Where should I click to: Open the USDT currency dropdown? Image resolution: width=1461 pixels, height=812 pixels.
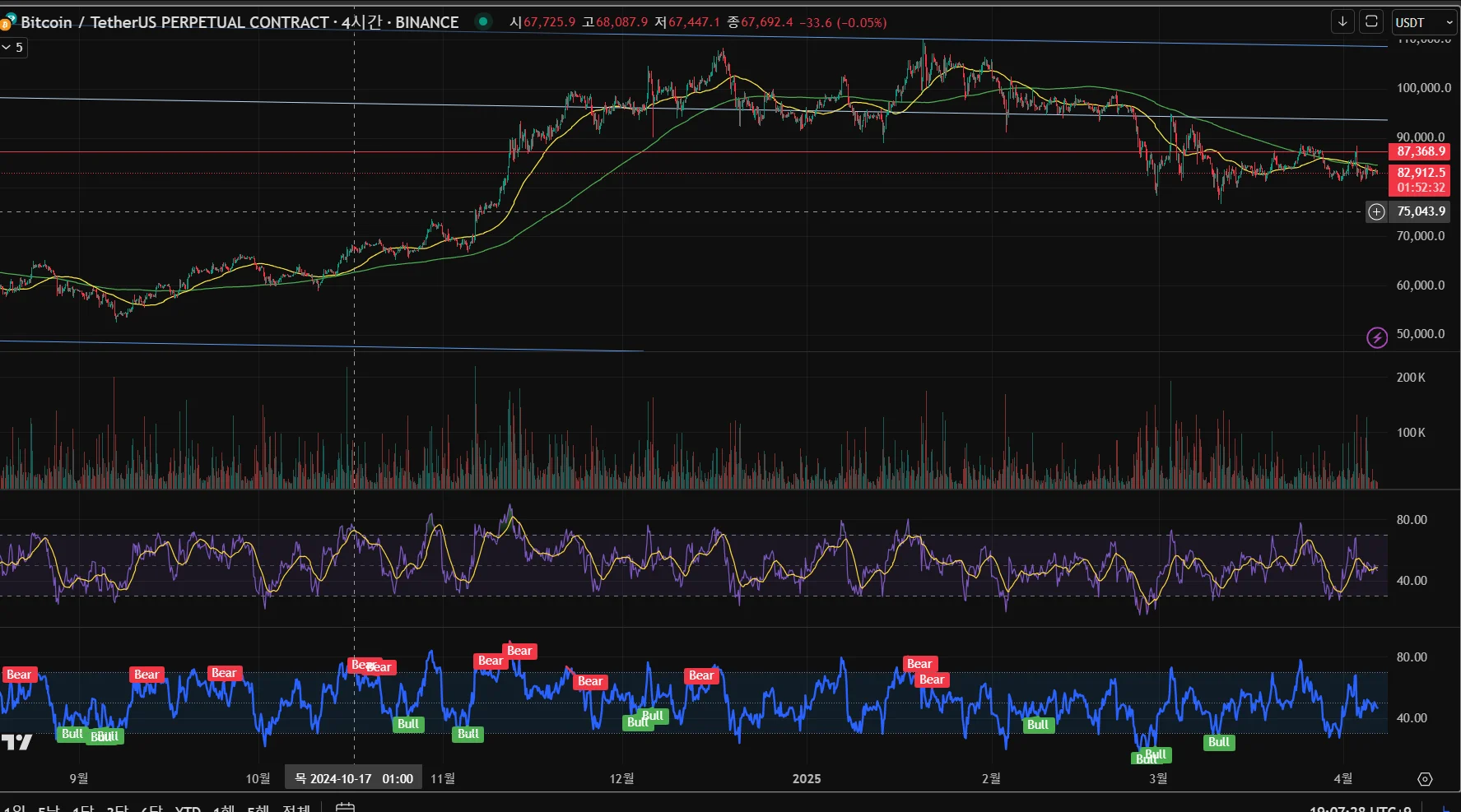[x=1424, y=22]
